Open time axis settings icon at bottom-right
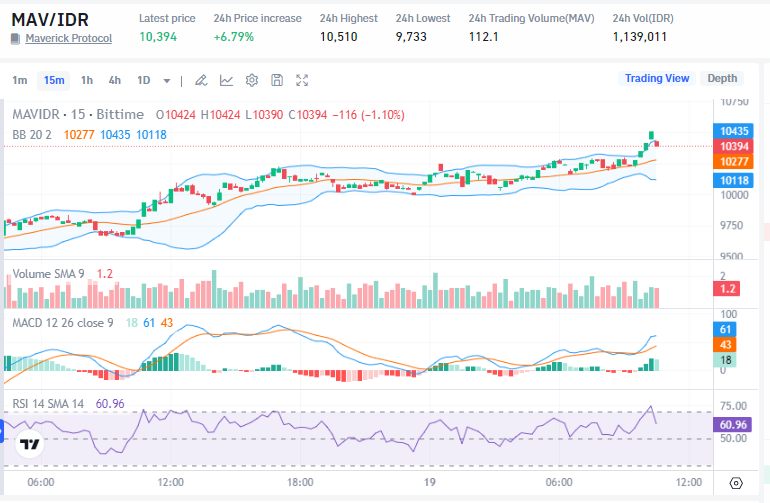The width and height of the screenshot is (770, 503). (x=736, y=482)
